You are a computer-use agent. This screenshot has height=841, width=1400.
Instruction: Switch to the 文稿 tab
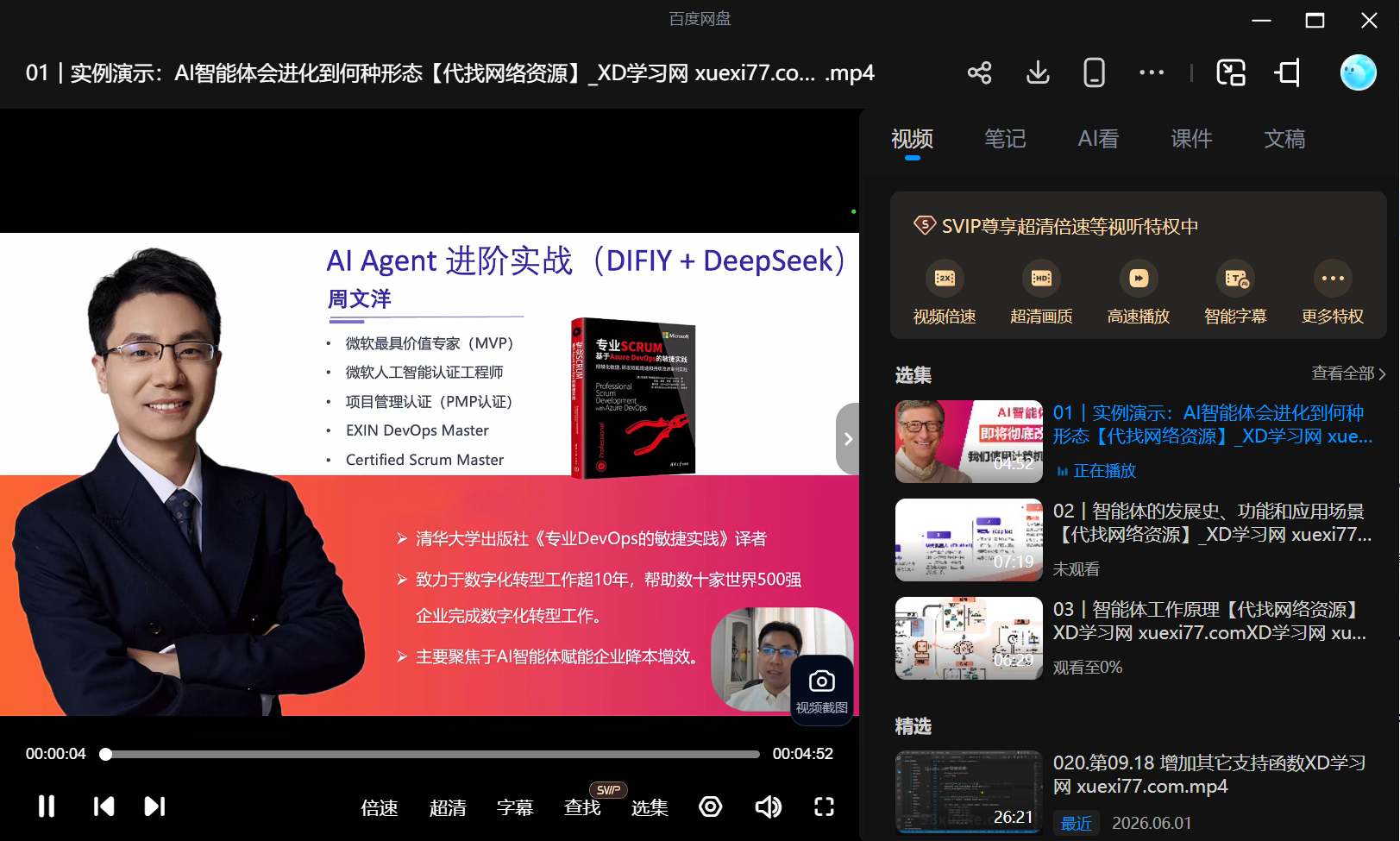click(x=1284, y=139)
